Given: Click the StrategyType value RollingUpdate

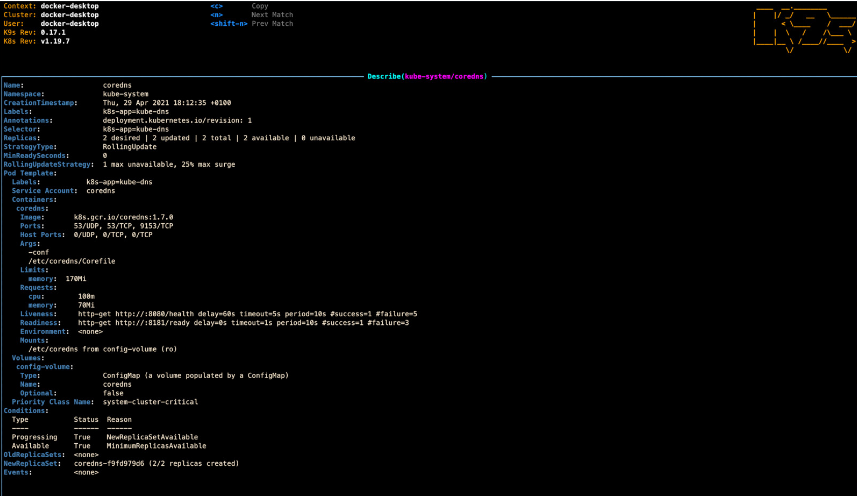Looking at the screenshot, I should 130,146.
